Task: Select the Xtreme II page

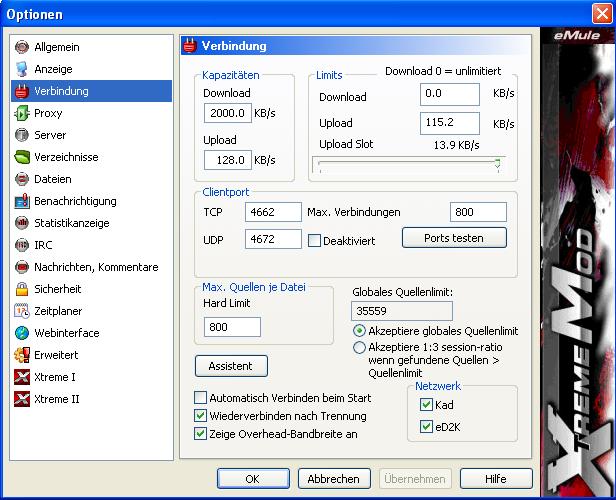Action: (x=92, y=399)
